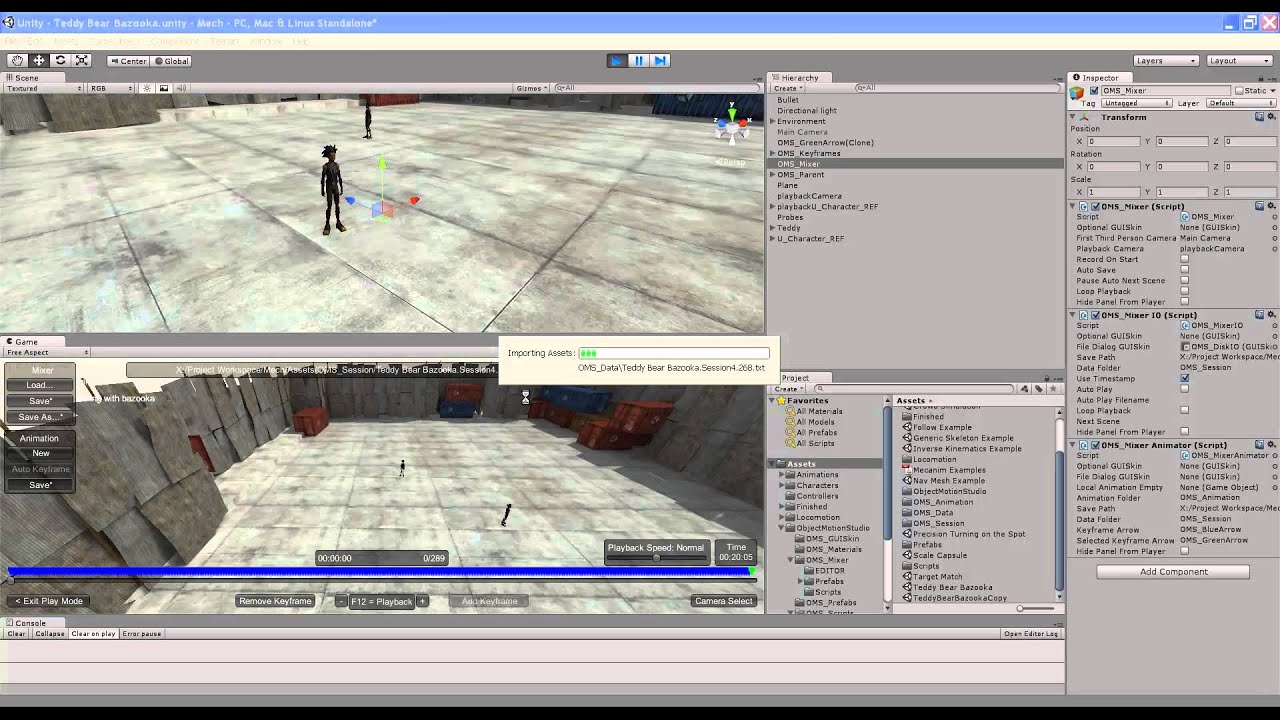The height and width of the screenshot is (720, 1280).
Task: Enable Loop Playback under OMS_Mixer (Script)
Action: [1185, 291]
